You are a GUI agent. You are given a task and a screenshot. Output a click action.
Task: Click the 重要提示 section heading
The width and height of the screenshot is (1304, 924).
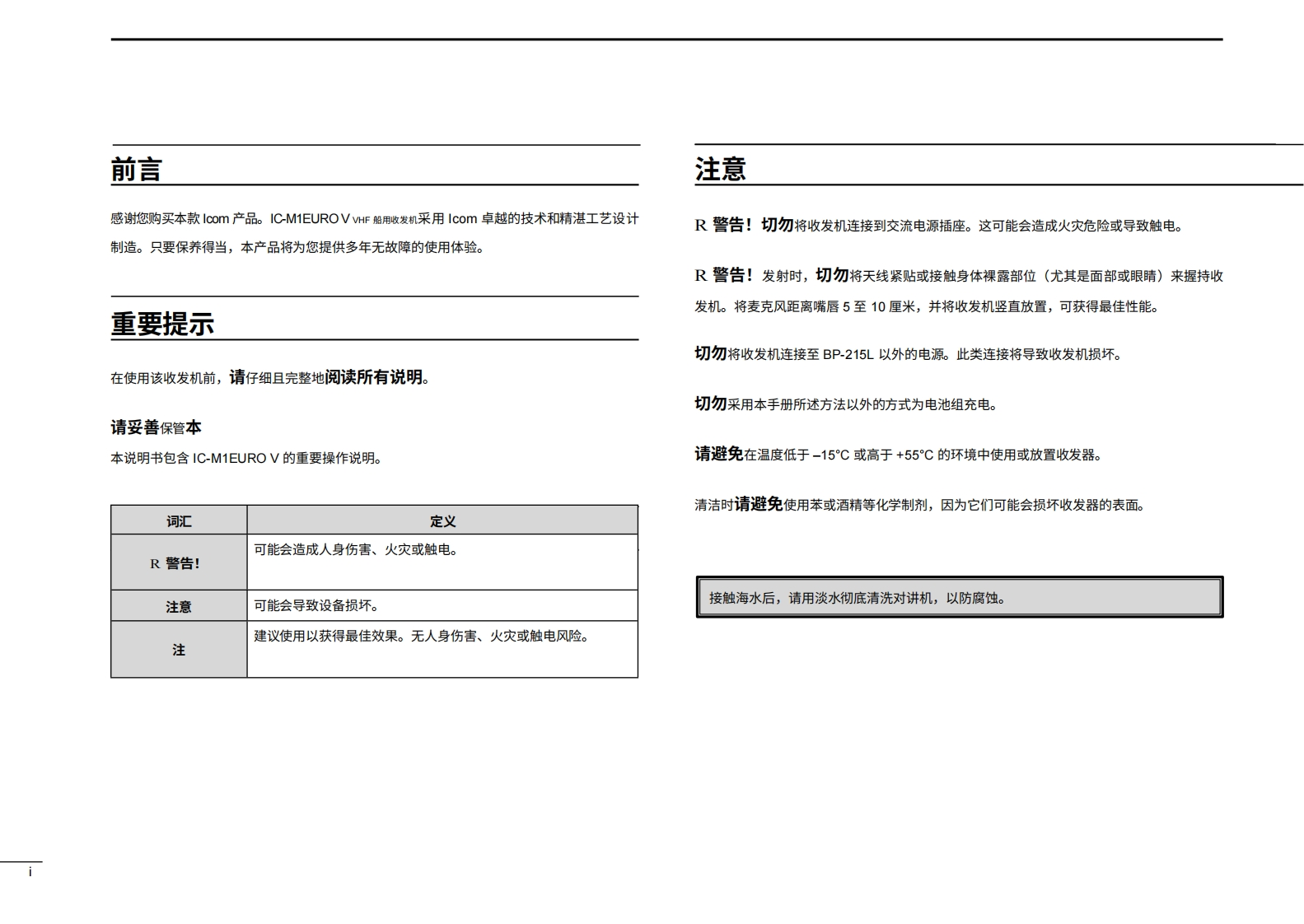[162, 324]
